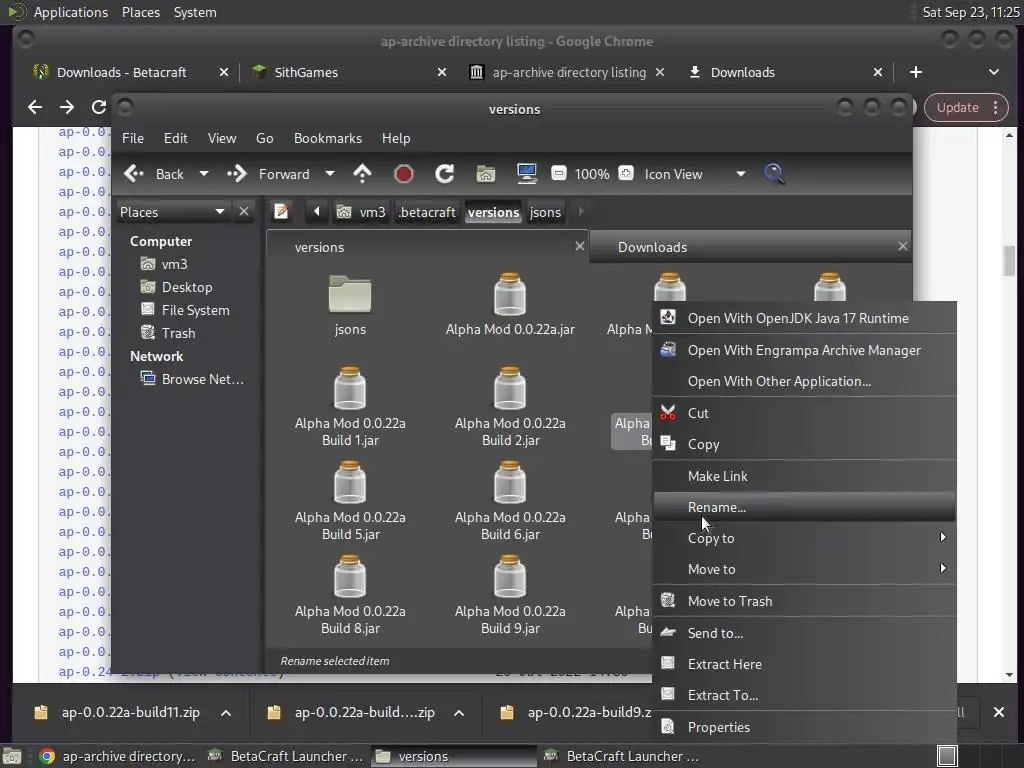Image resolution: width=1024 pixels, height=768 pixels.
Task: Close the versions file manager tab
Action: click(579, 246)
